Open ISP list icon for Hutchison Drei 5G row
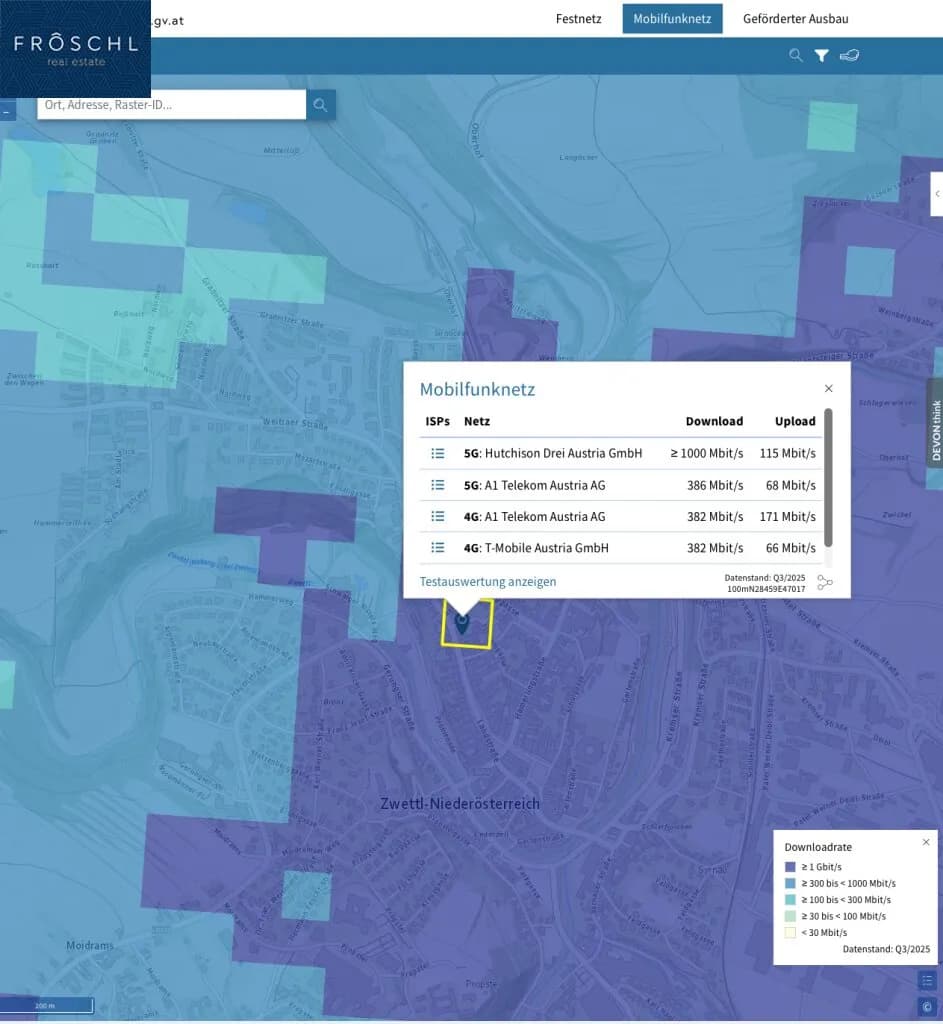The height and width of the screenshot is (1024, 943). 438,453
